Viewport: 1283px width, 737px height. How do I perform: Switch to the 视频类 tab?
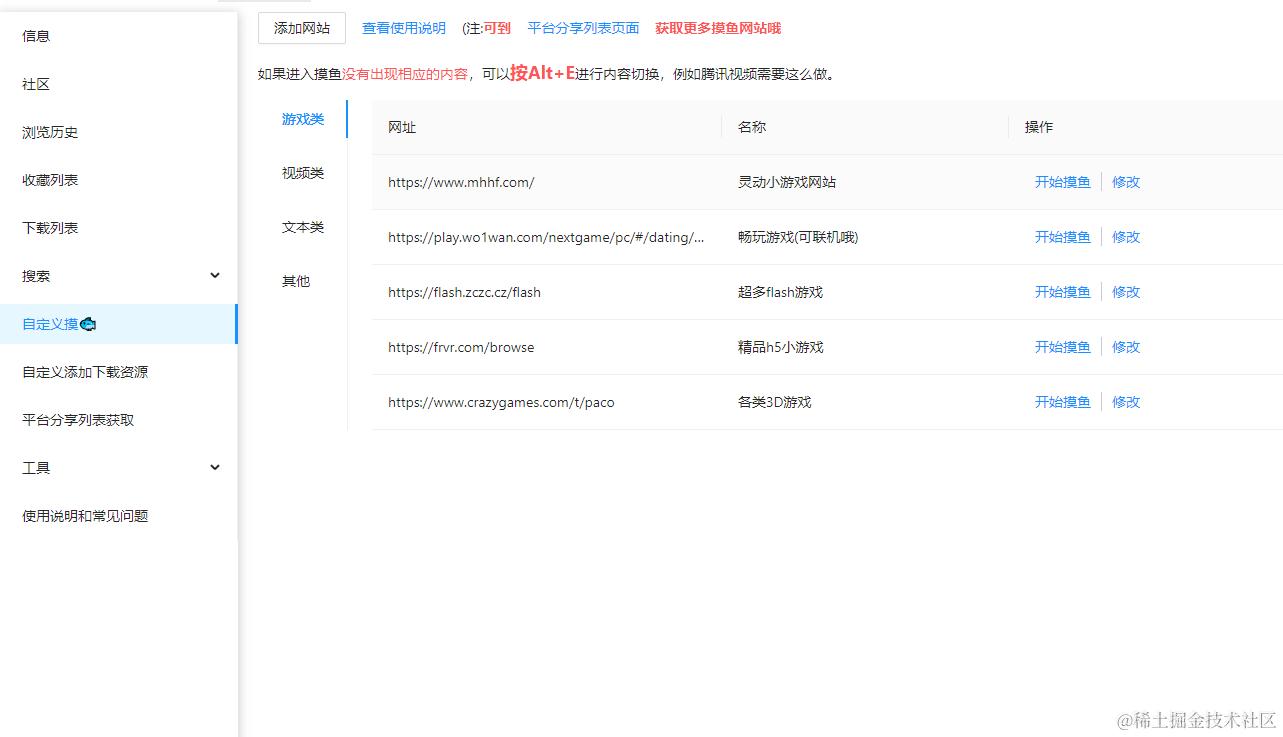[303, 173]
